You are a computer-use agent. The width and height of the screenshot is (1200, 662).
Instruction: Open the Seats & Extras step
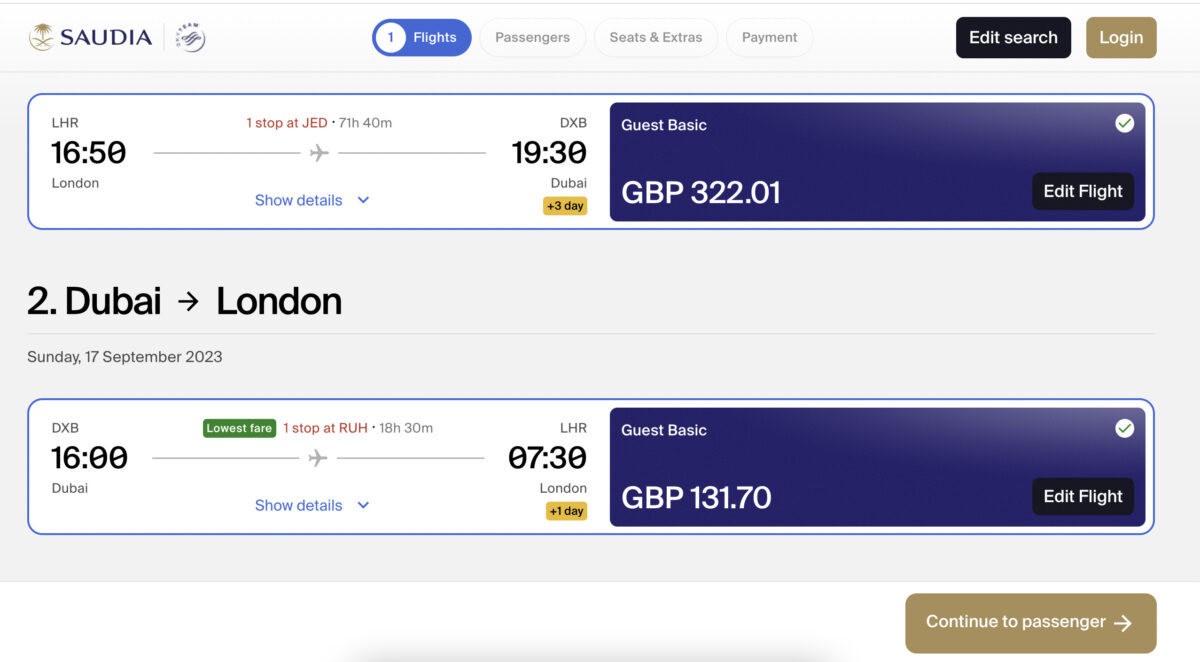(656, 38)
